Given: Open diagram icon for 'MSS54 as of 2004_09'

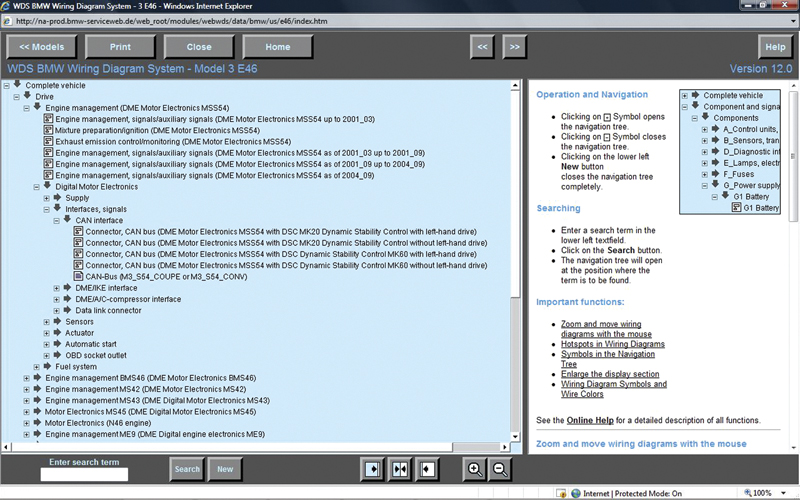Looking at the screenshot, I should click(x=48, y=174).
